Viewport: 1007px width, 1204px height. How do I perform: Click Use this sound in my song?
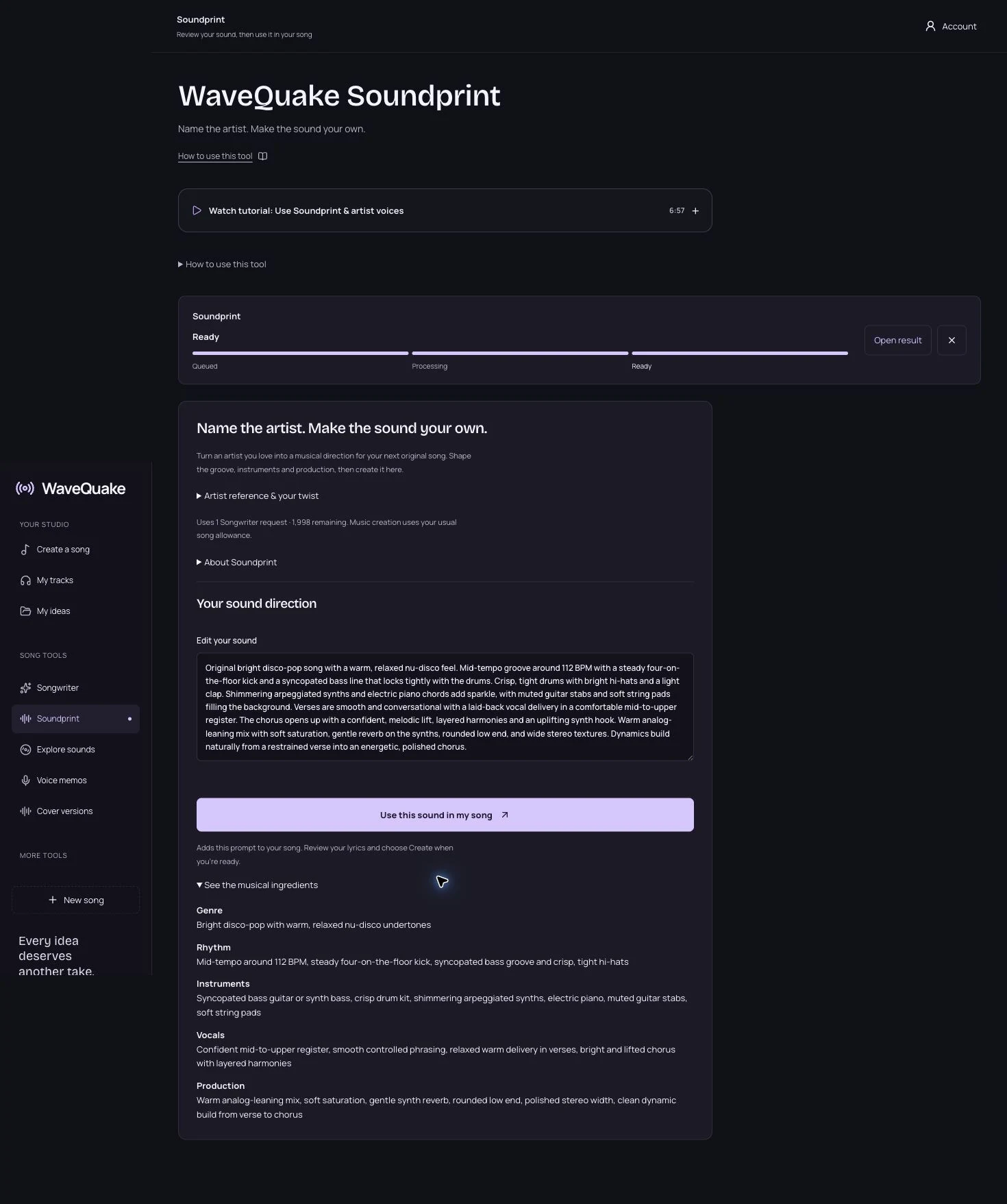445,815
